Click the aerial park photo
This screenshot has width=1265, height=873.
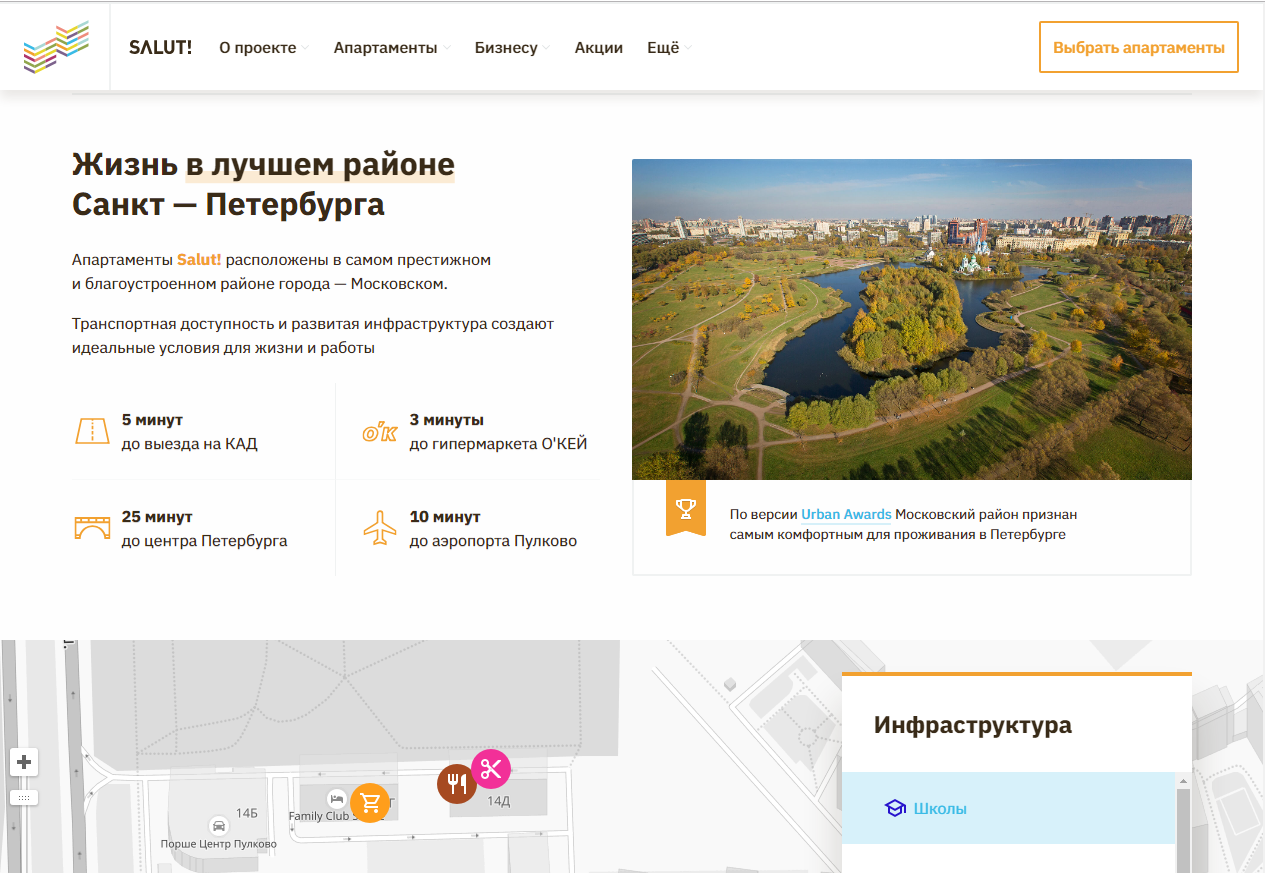coord(912,319)
